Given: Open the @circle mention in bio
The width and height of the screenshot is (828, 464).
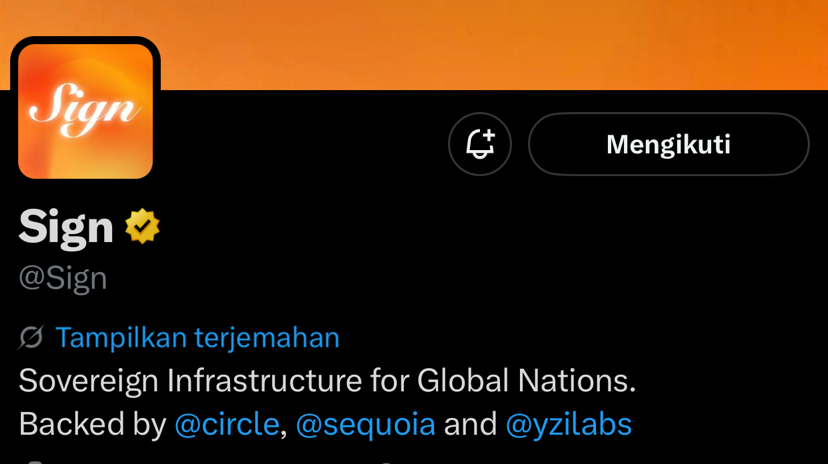Looking at the screenshot, I should click(x=226, y=424).
